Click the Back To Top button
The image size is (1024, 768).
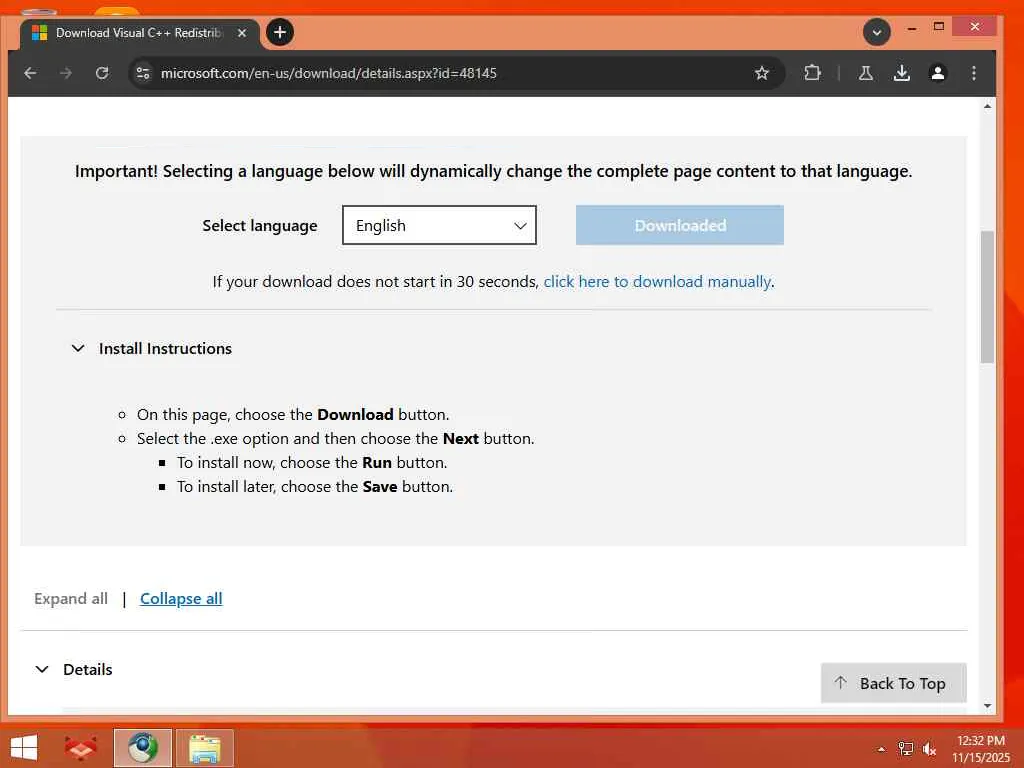pos(893,683)
